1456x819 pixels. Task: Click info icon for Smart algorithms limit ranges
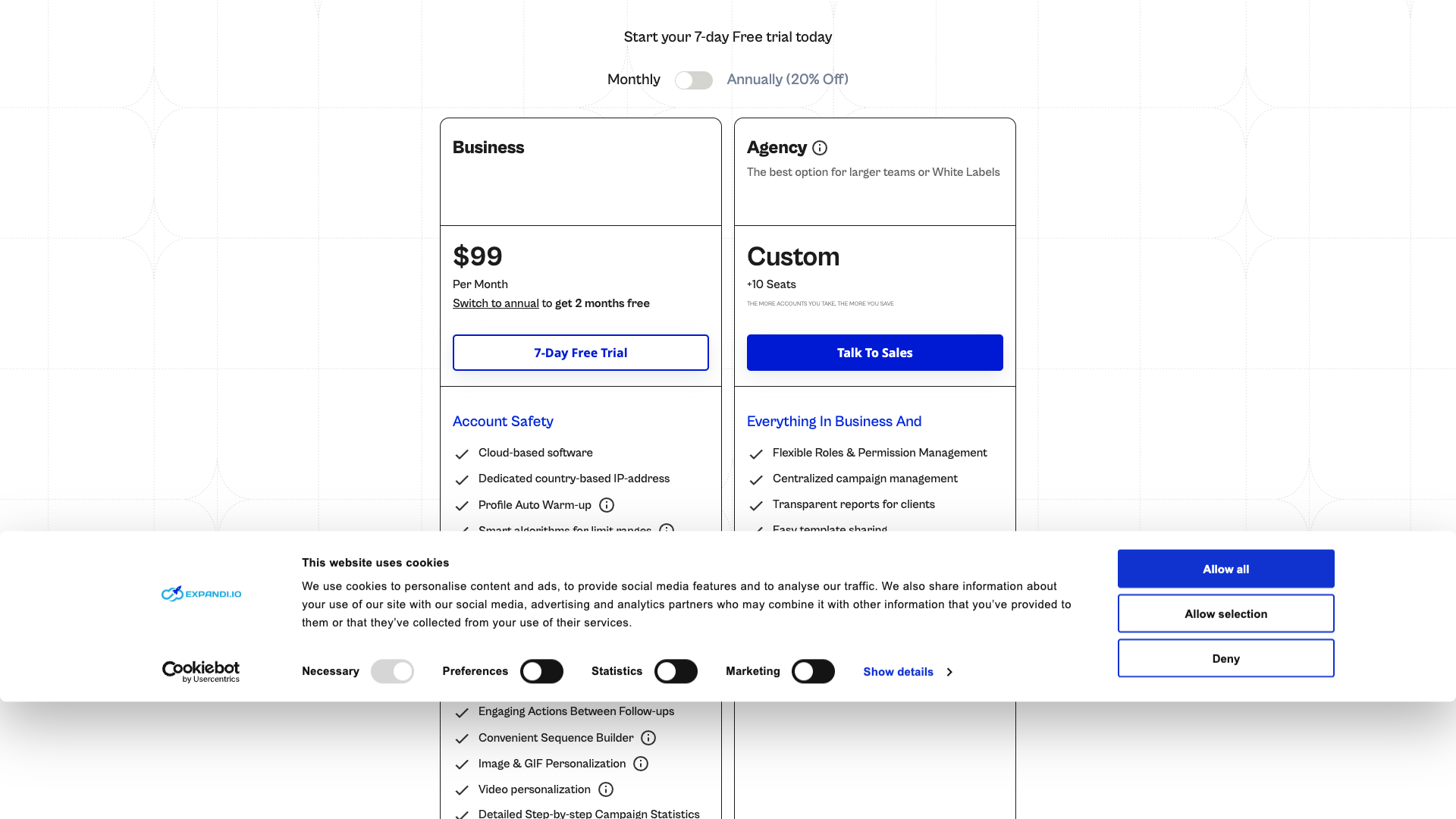[x=667, y=531]
